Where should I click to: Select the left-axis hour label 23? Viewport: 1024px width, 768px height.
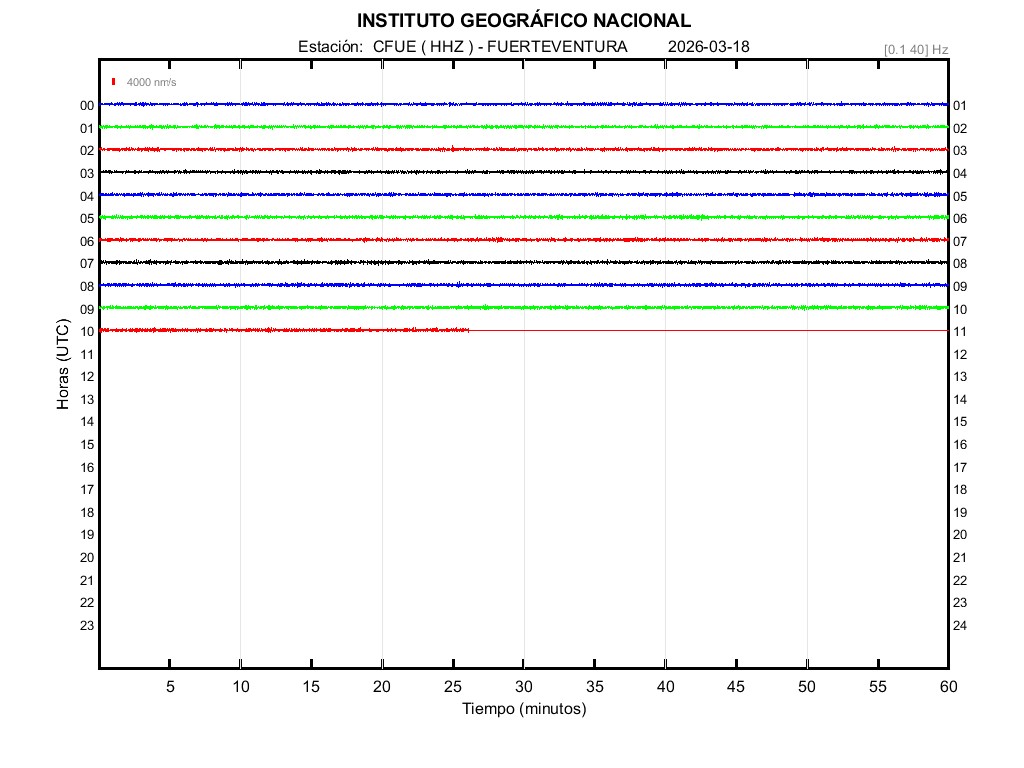coord(87,625)
